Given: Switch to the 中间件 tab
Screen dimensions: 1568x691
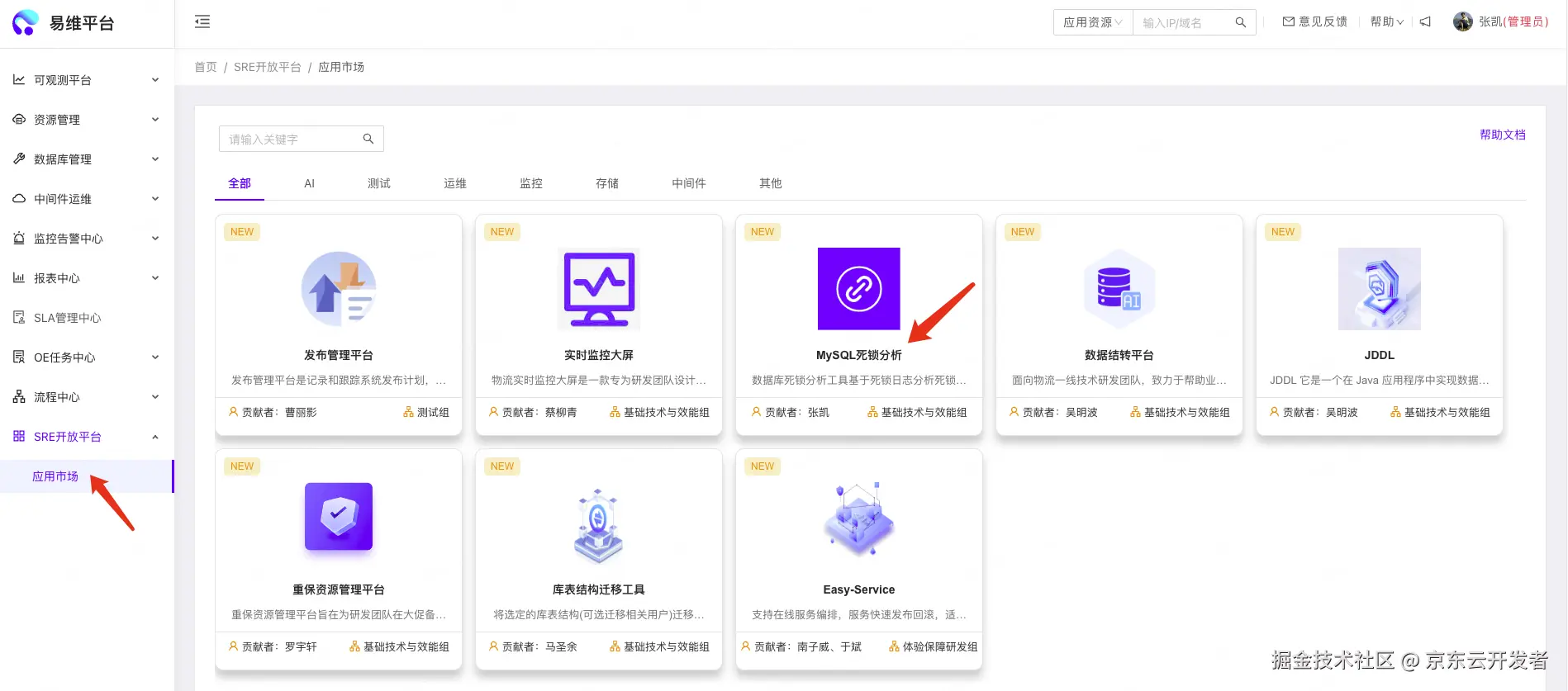Looking at the screenshot, I should 689,183.
